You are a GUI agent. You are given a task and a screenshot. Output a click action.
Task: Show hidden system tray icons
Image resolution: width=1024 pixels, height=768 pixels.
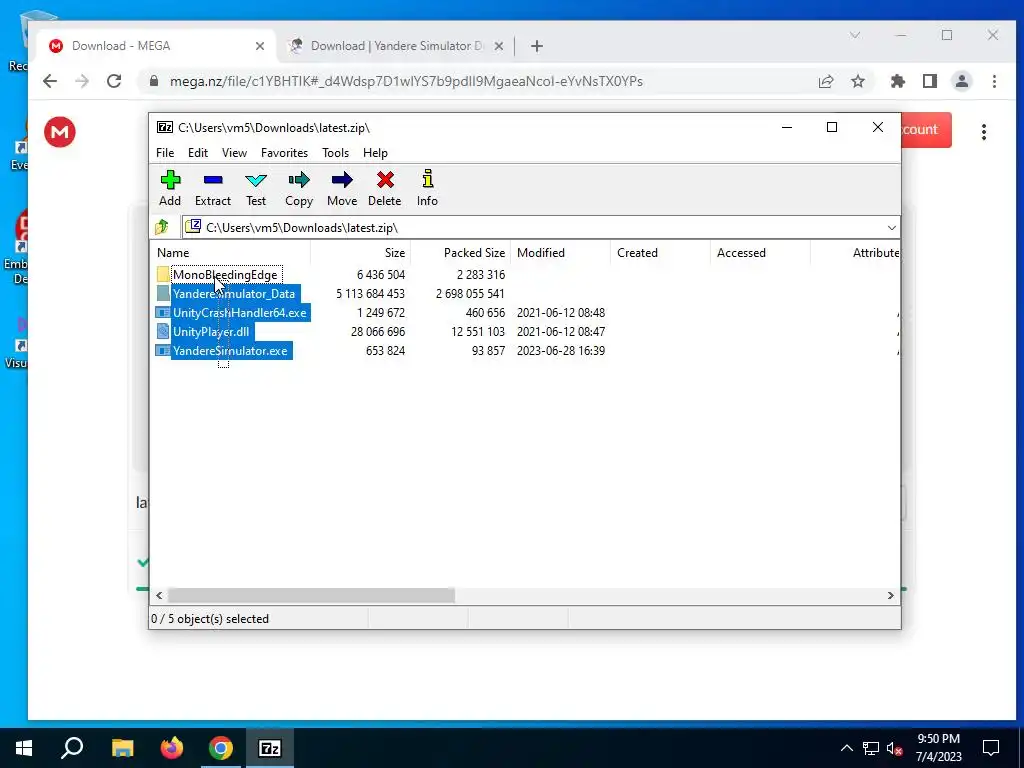pos(846,748)
